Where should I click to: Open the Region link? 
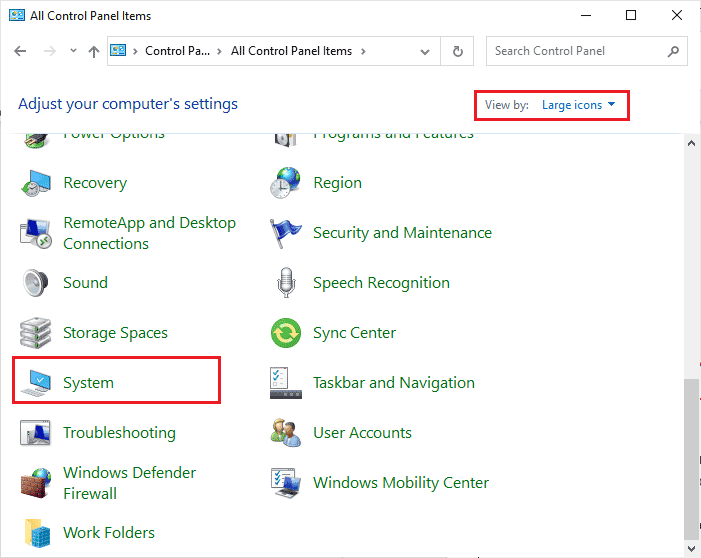click(338, 183)
